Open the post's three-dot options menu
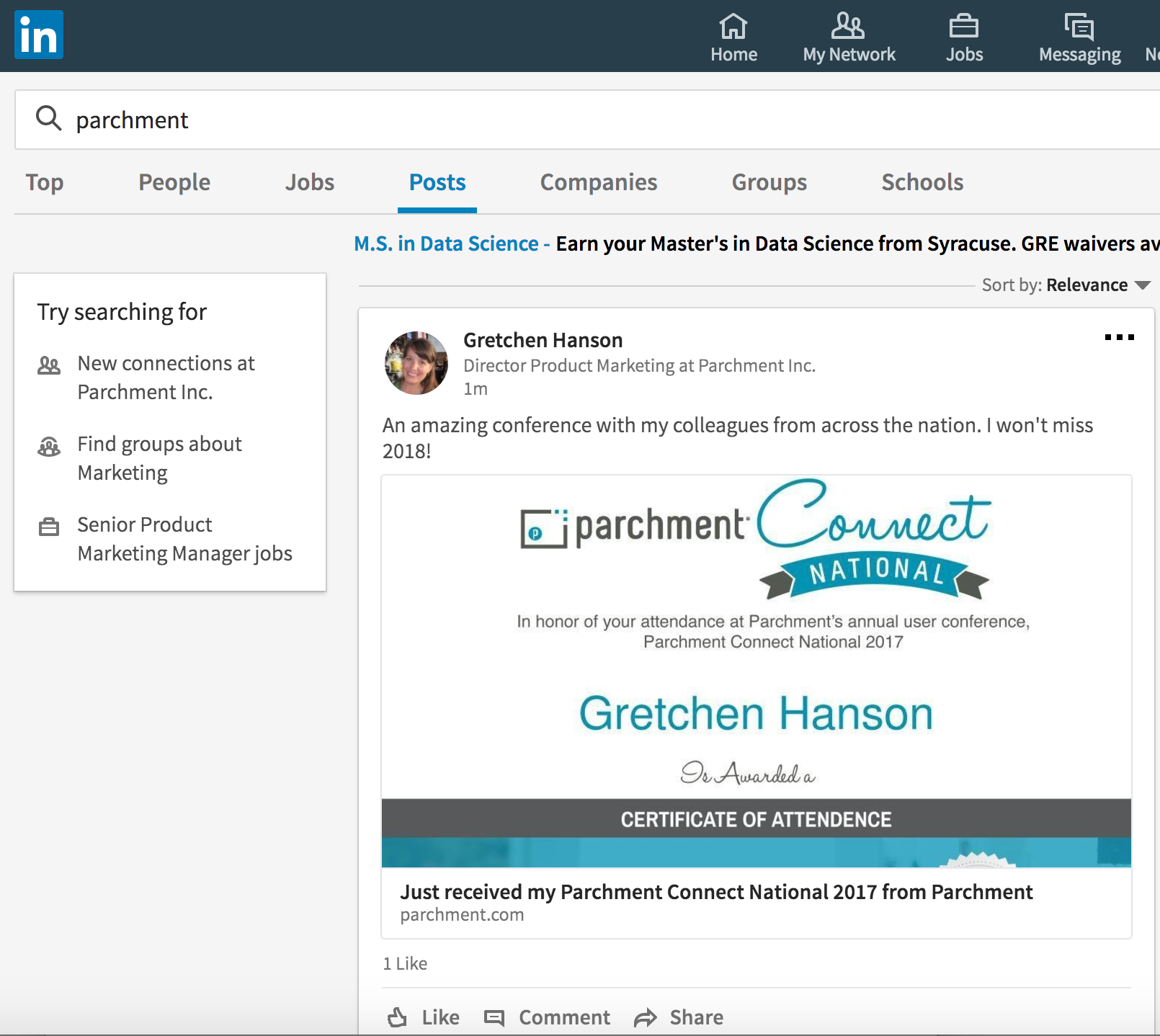This screenshot has width=1160, height=1036. [x=1119, y=337]
